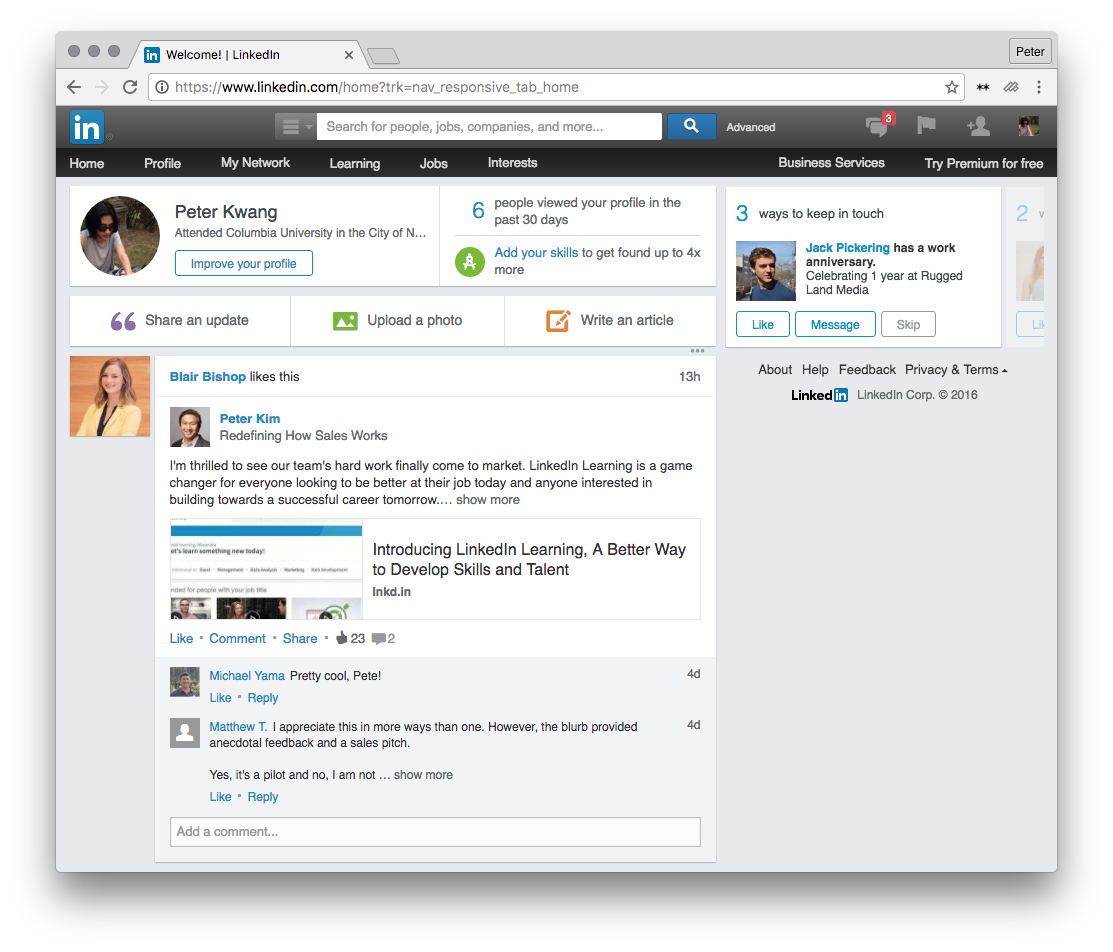The height and width of the screenshot is (952, 1113).
Task: Expand Matthew T.'s comment show more
Action: pos(423,775)
